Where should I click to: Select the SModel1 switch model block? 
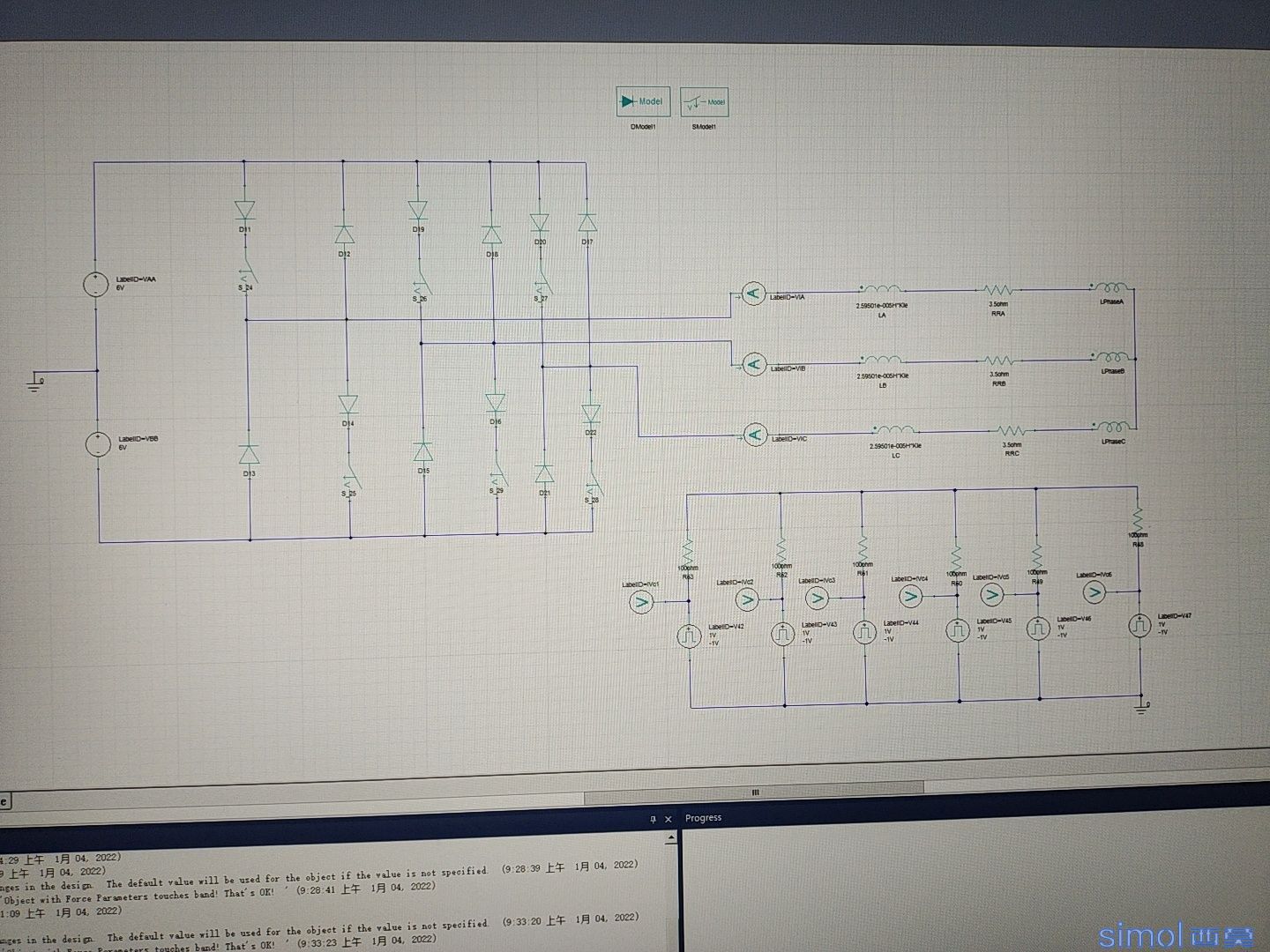pos(704,102)
